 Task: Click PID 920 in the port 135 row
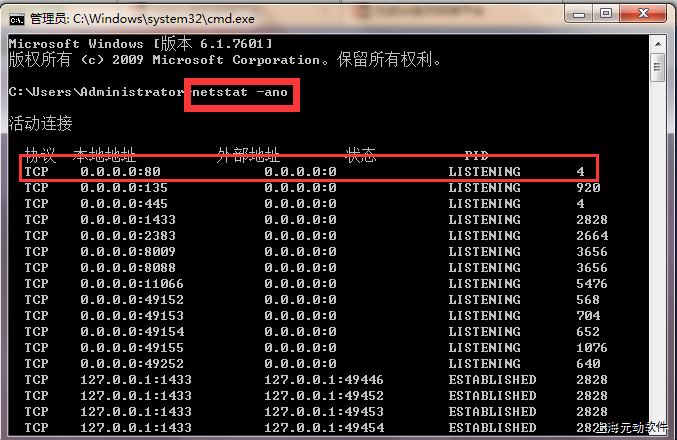click(588, 188)
